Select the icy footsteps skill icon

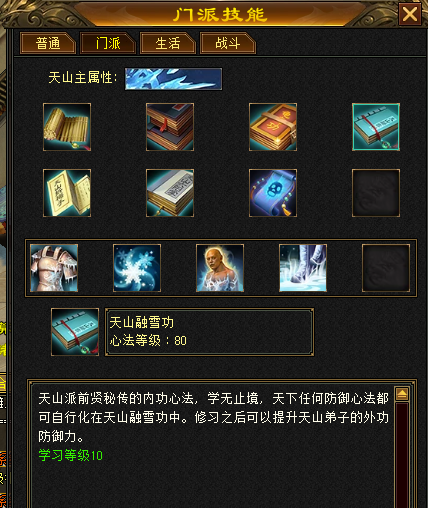coord(303,268)
